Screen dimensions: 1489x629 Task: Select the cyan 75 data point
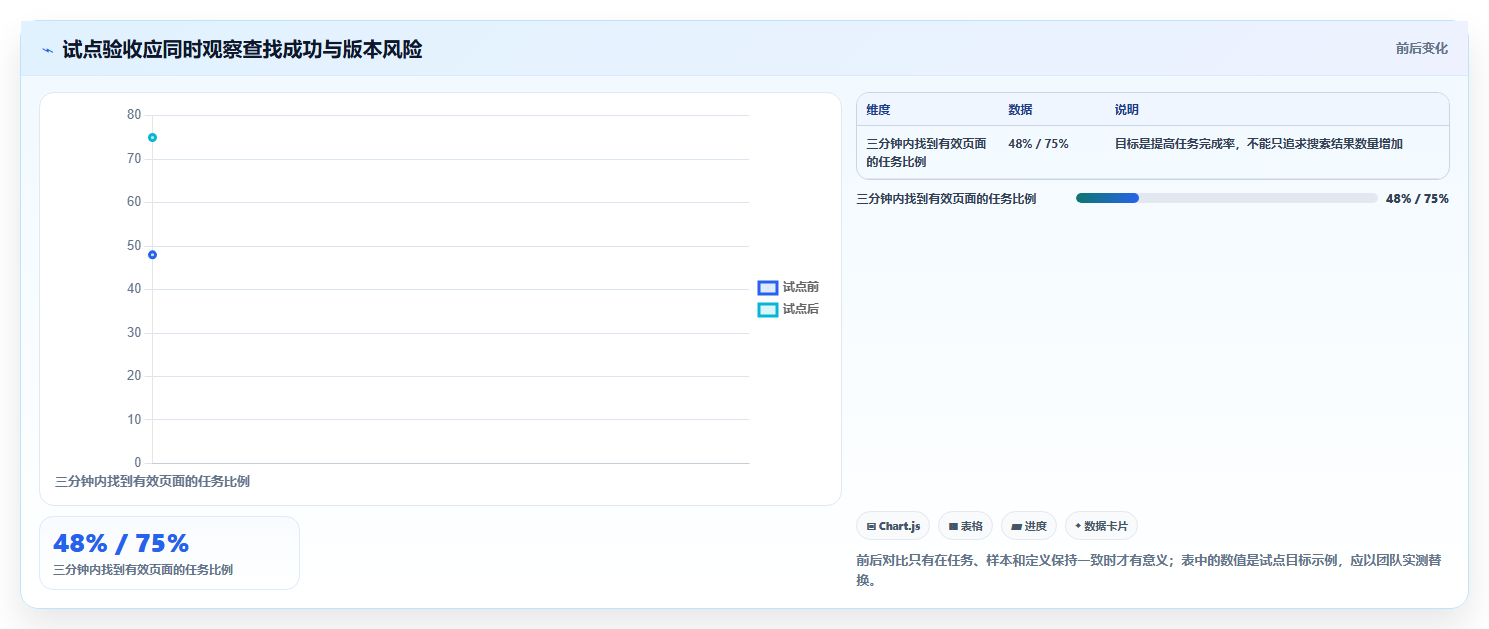[x=152, y=137]
